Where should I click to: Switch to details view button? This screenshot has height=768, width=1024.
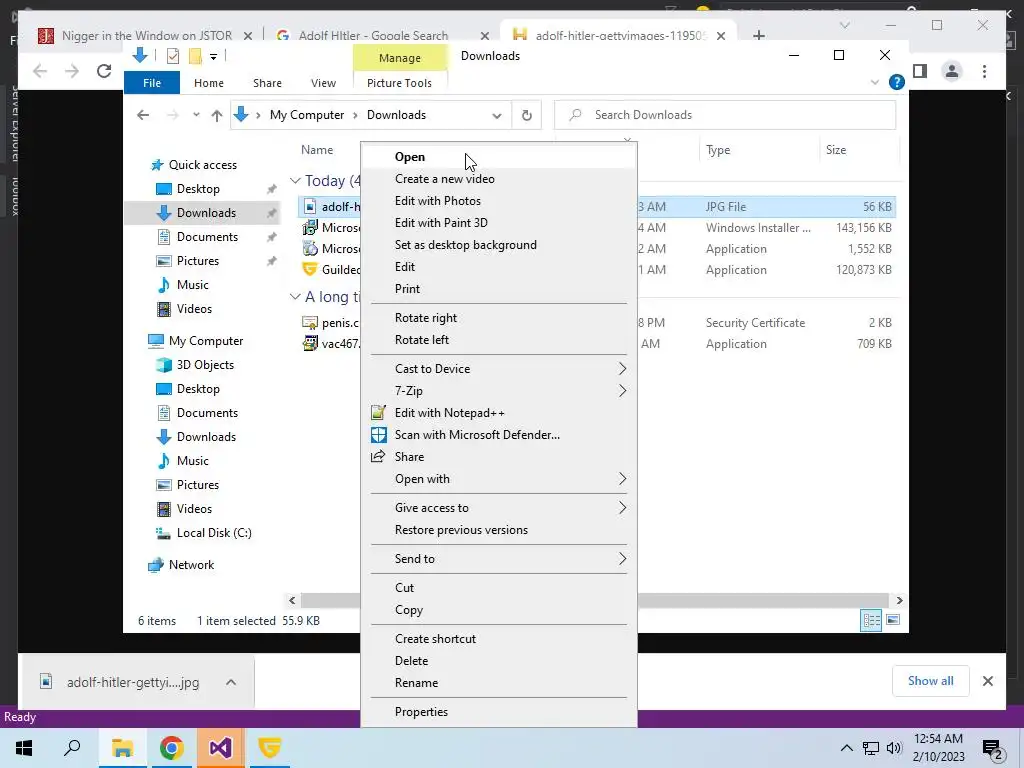[x=871, y=620]
